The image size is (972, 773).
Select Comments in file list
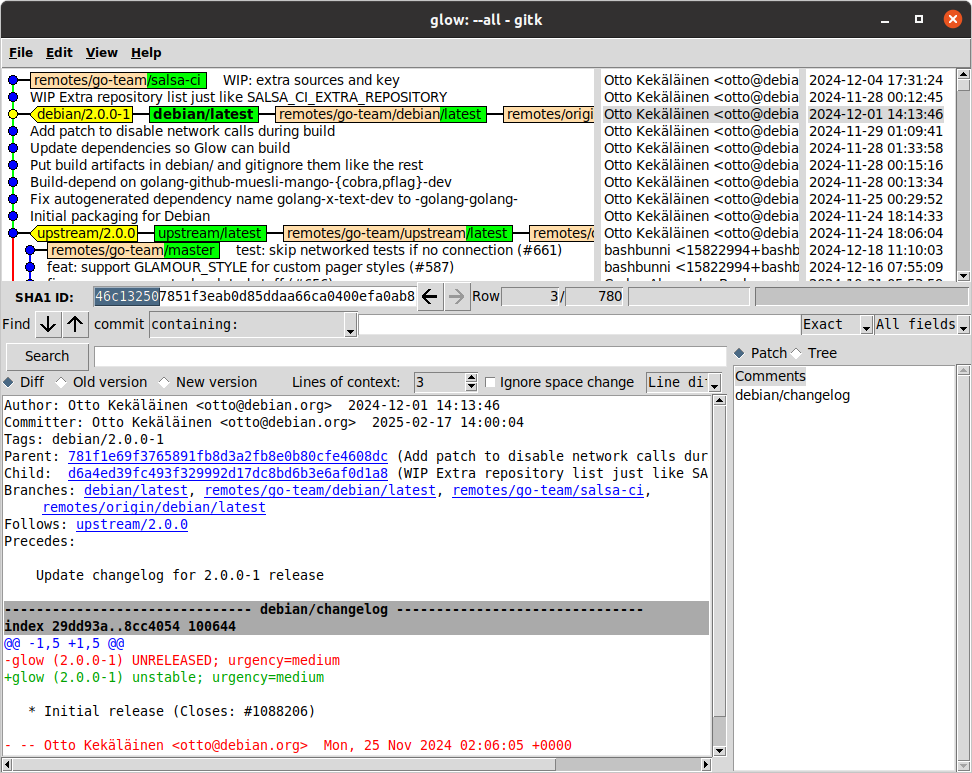coord(770,377)
